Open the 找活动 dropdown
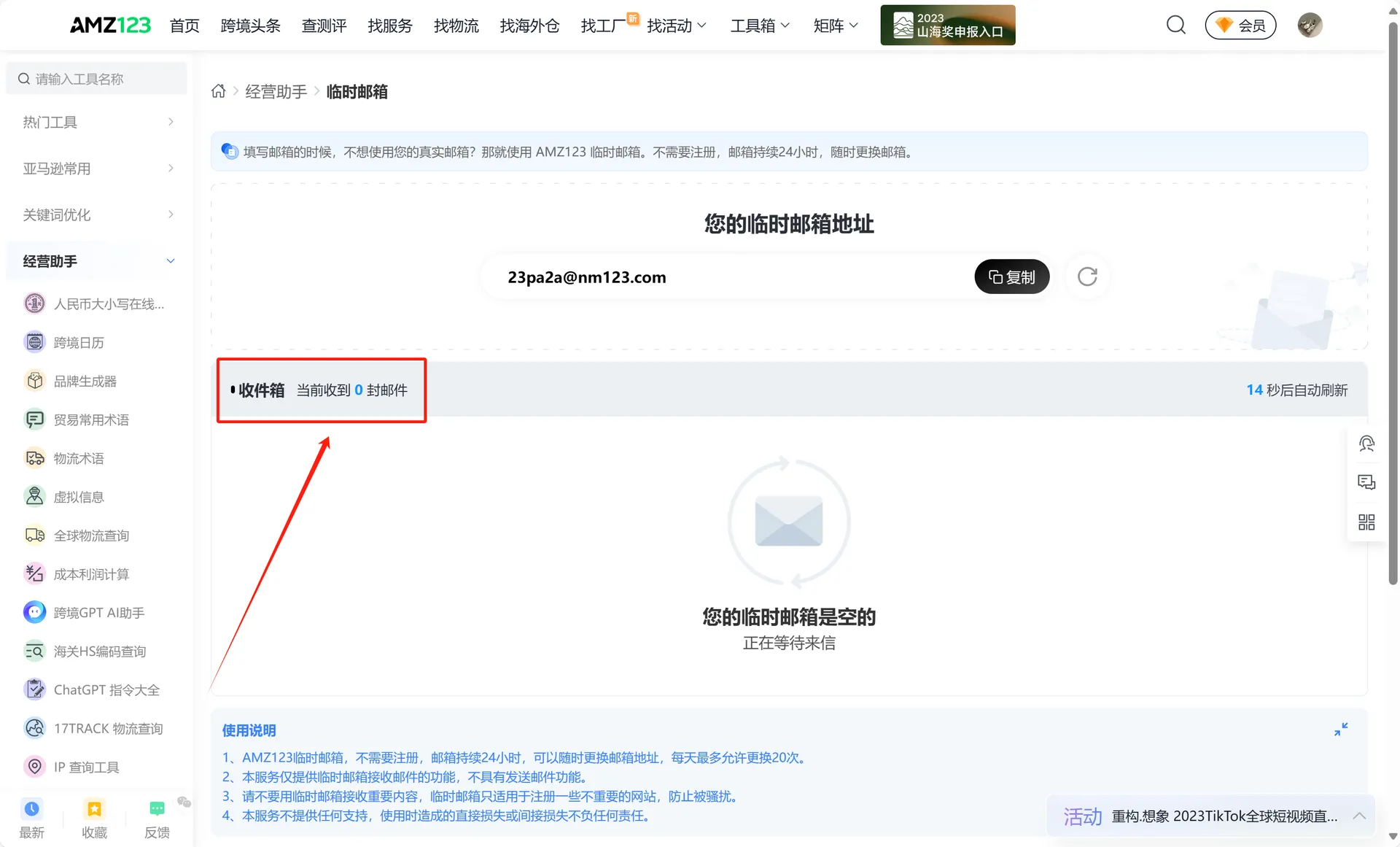The width and height of the screenshot is (1400, 847). [677, 26]
